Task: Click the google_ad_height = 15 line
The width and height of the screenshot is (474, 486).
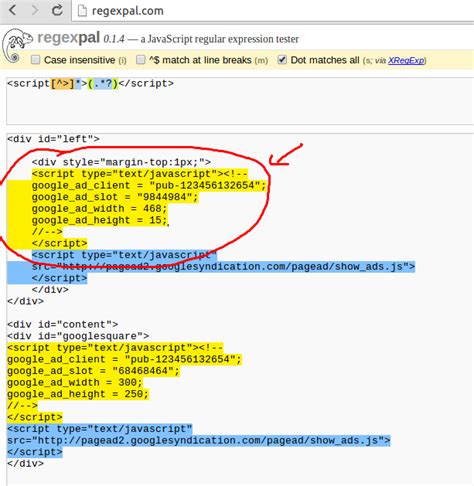Action: point(99,220)
